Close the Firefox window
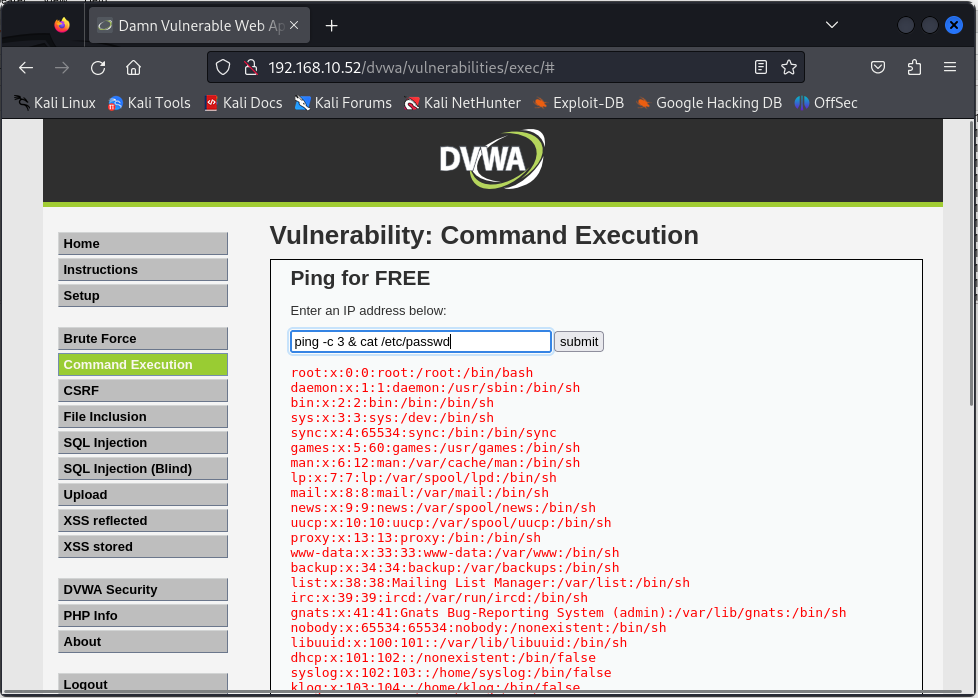This screenshot has height=698, width=978. coord(954,25)
